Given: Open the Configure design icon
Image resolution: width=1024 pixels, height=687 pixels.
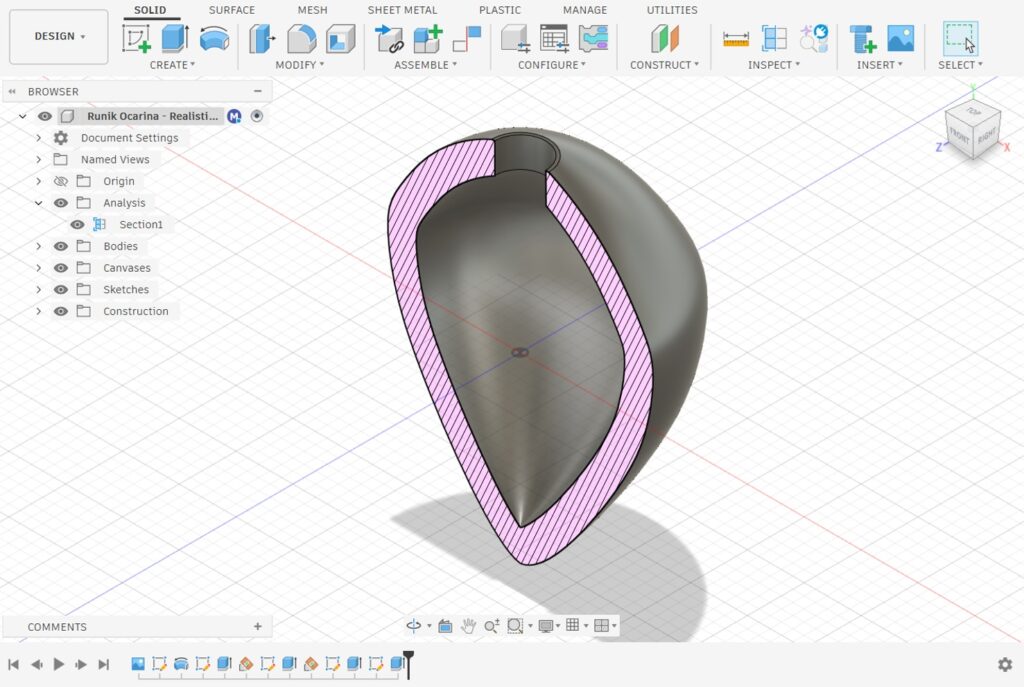Looking at the screenshot, I should click(515, 39).
